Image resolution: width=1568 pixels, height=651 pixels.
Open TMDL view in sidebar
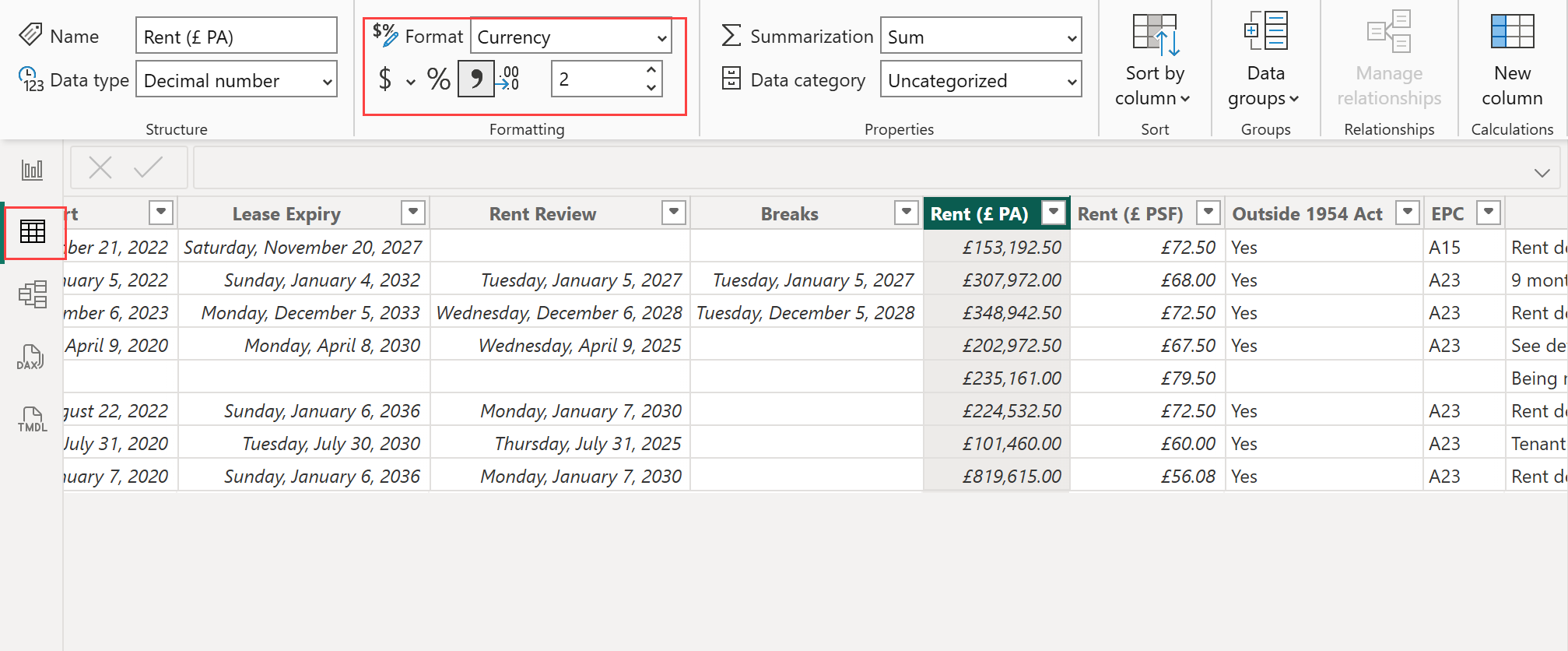[x=32, y=420]
